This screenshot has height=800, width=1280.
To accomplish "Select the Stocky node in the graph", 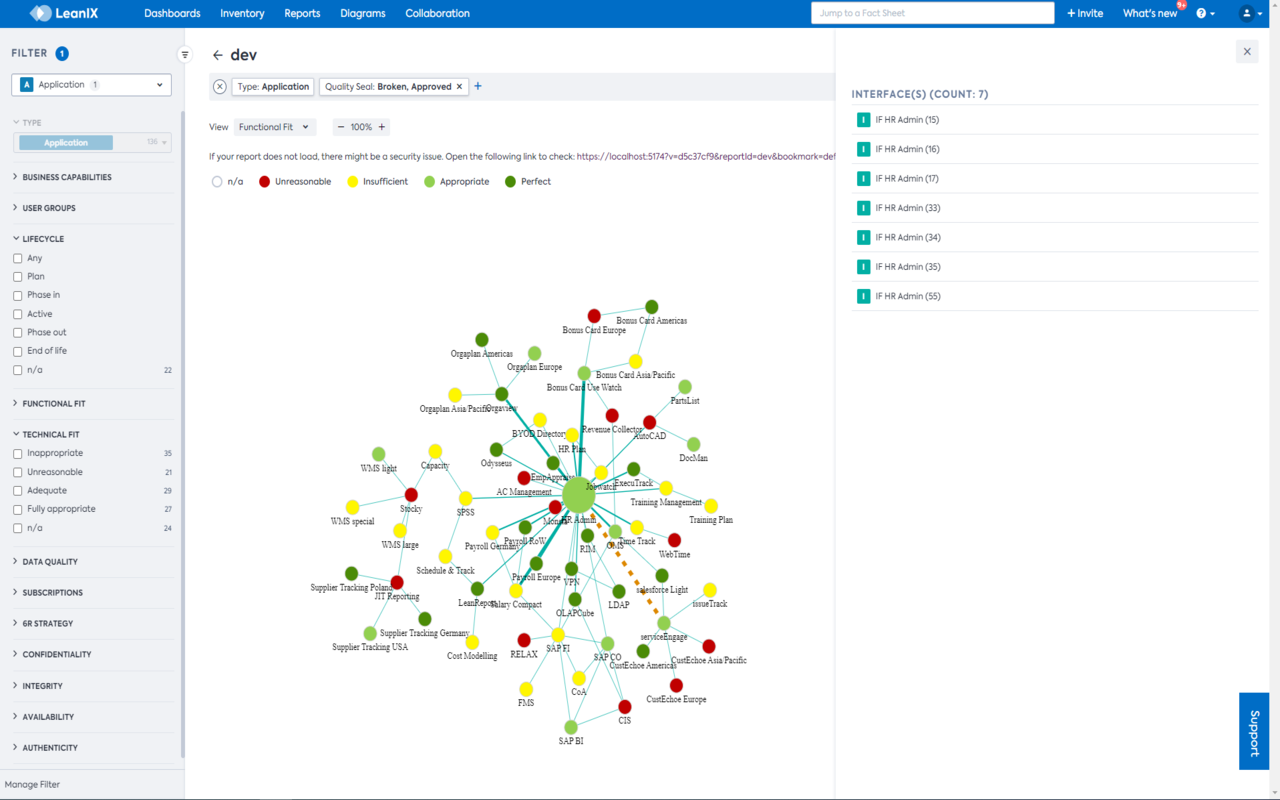I will (411, 495).
